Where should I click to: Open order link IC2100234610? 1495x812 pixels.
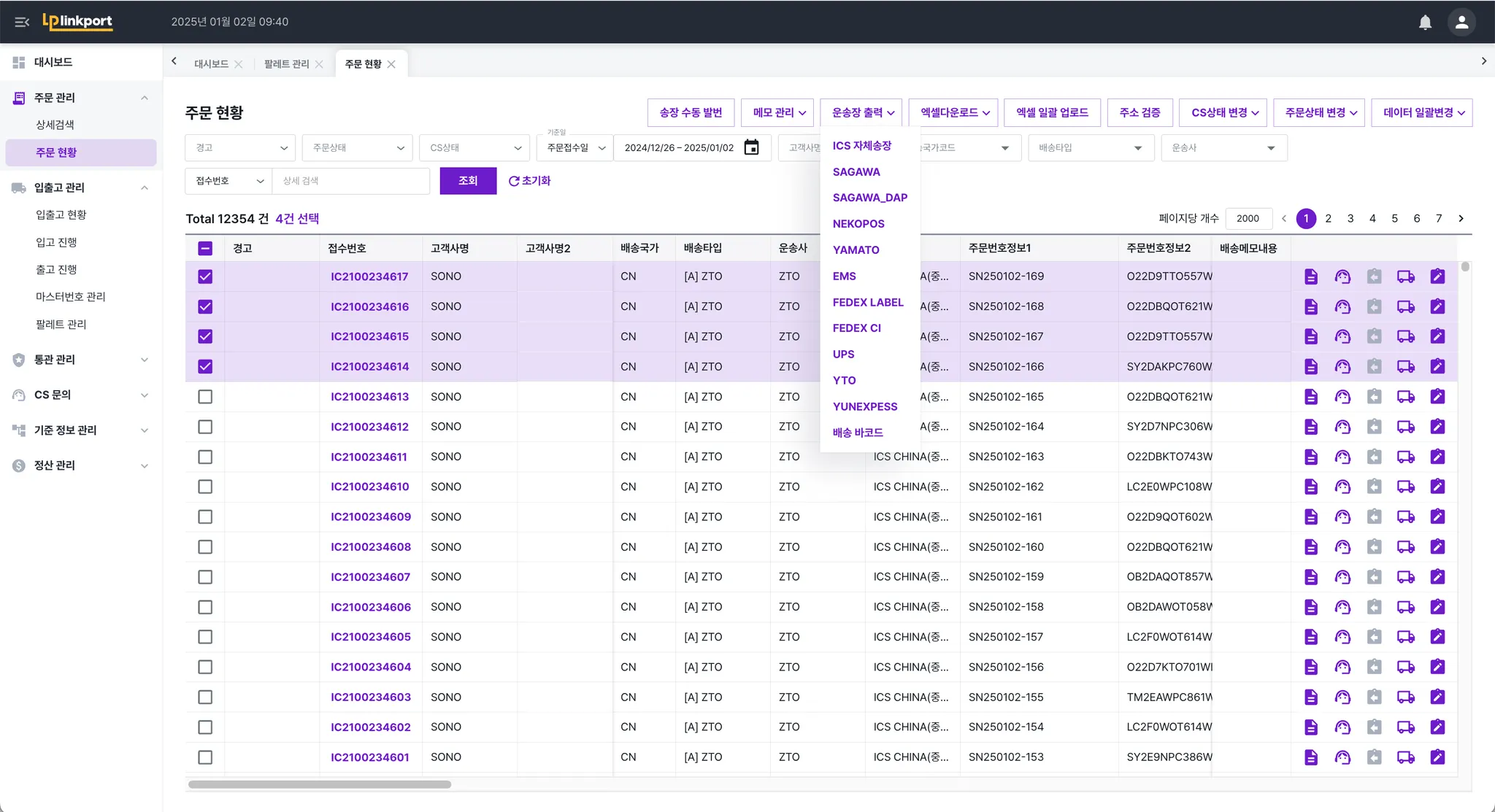(369, 487)
